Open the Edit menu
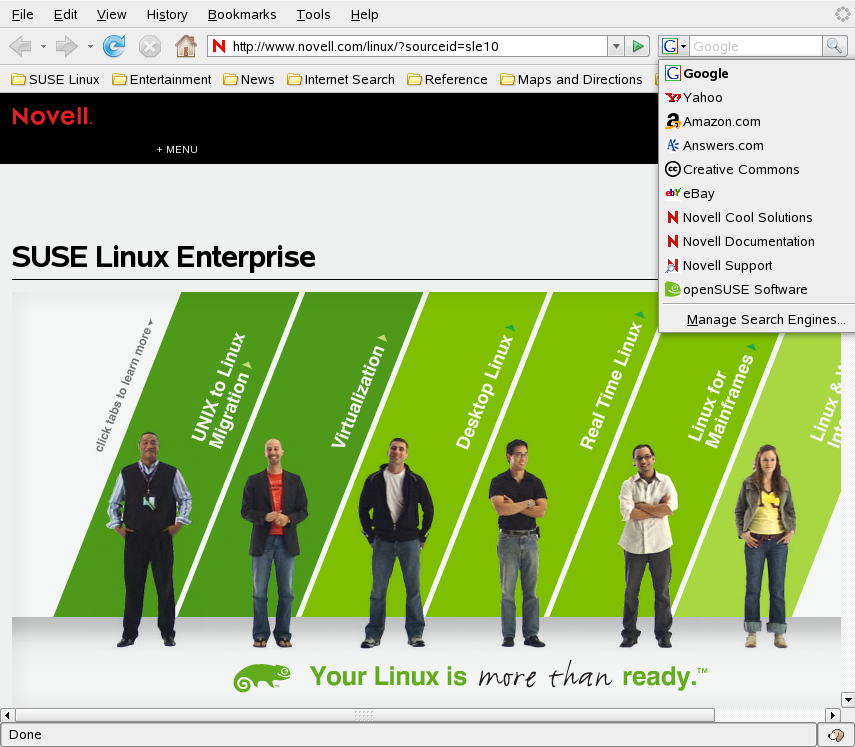 click(65, 15)
